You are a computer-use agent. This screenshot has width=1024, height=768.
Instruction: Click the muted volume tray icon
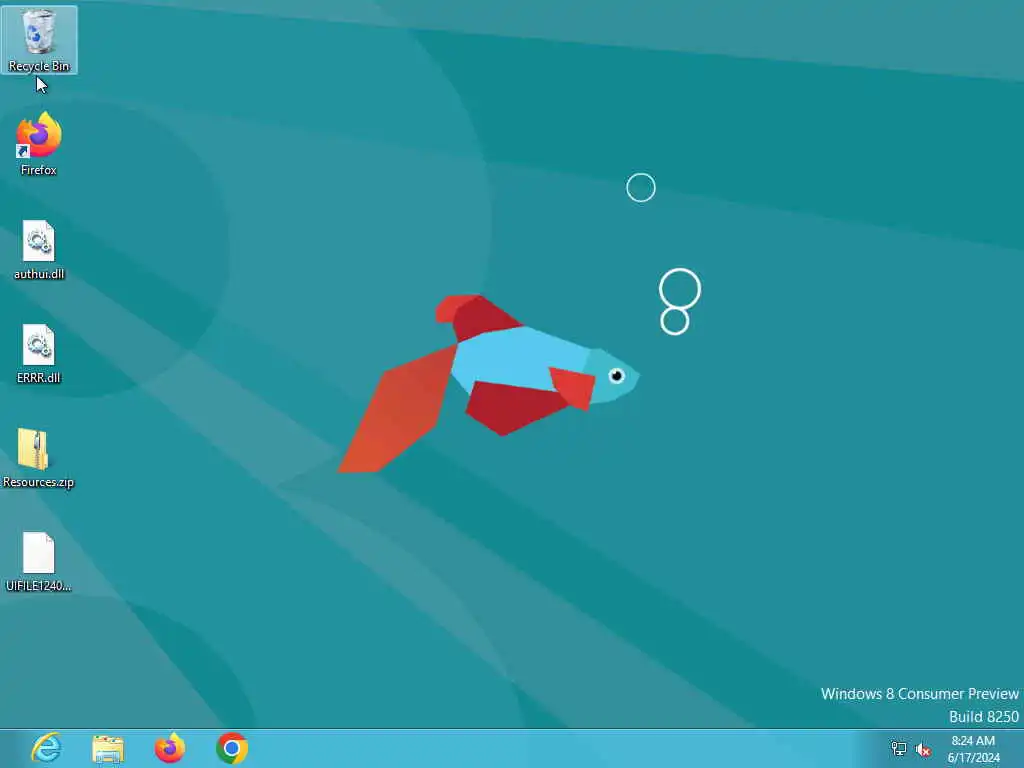click(923, 750)
